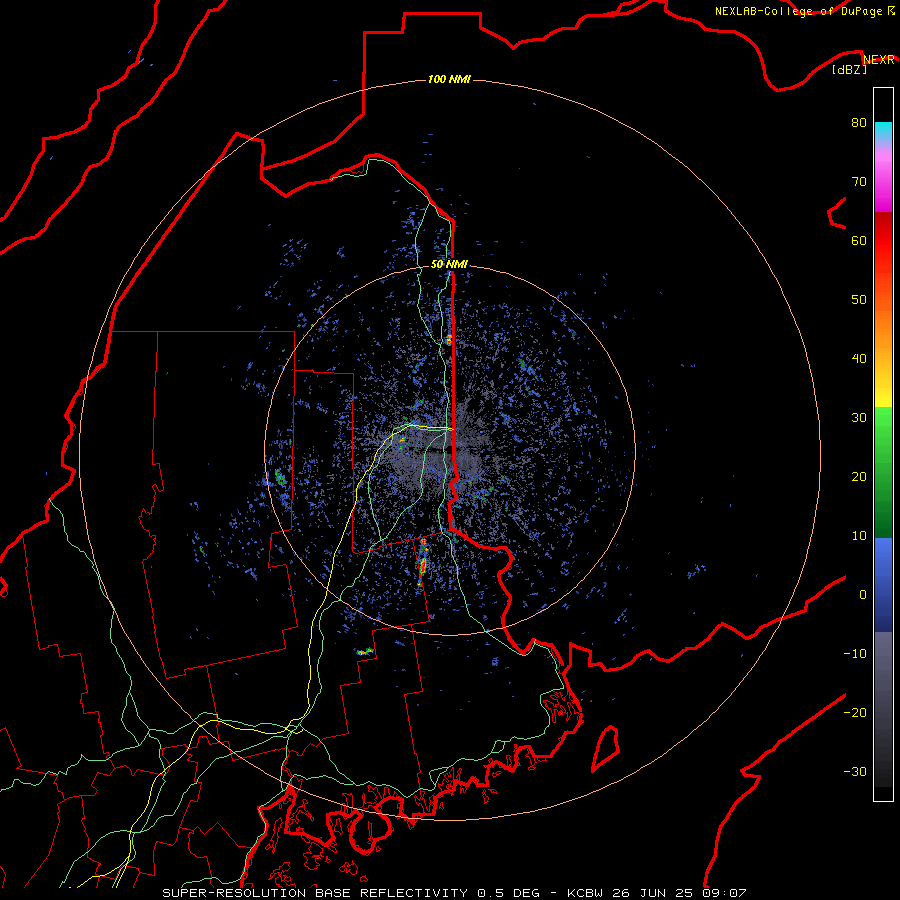Screen dimensions: 900x900
Task: Click the 100 NMI range ring label
Action: click(449, 79)
